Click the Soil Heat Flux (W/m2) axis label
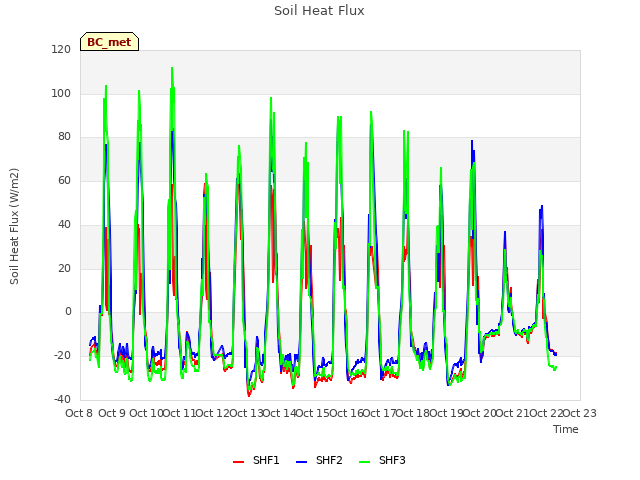Viewport: 640px width, 480px height. tap(14, 226)
